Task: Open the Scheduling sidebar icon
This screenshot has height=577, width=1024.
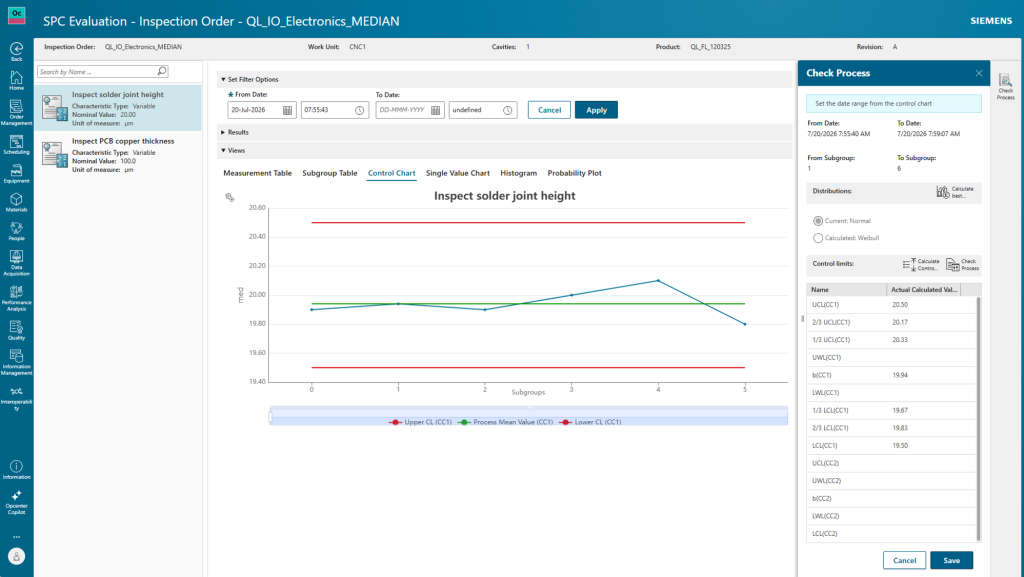Action: tap(16, 145)
